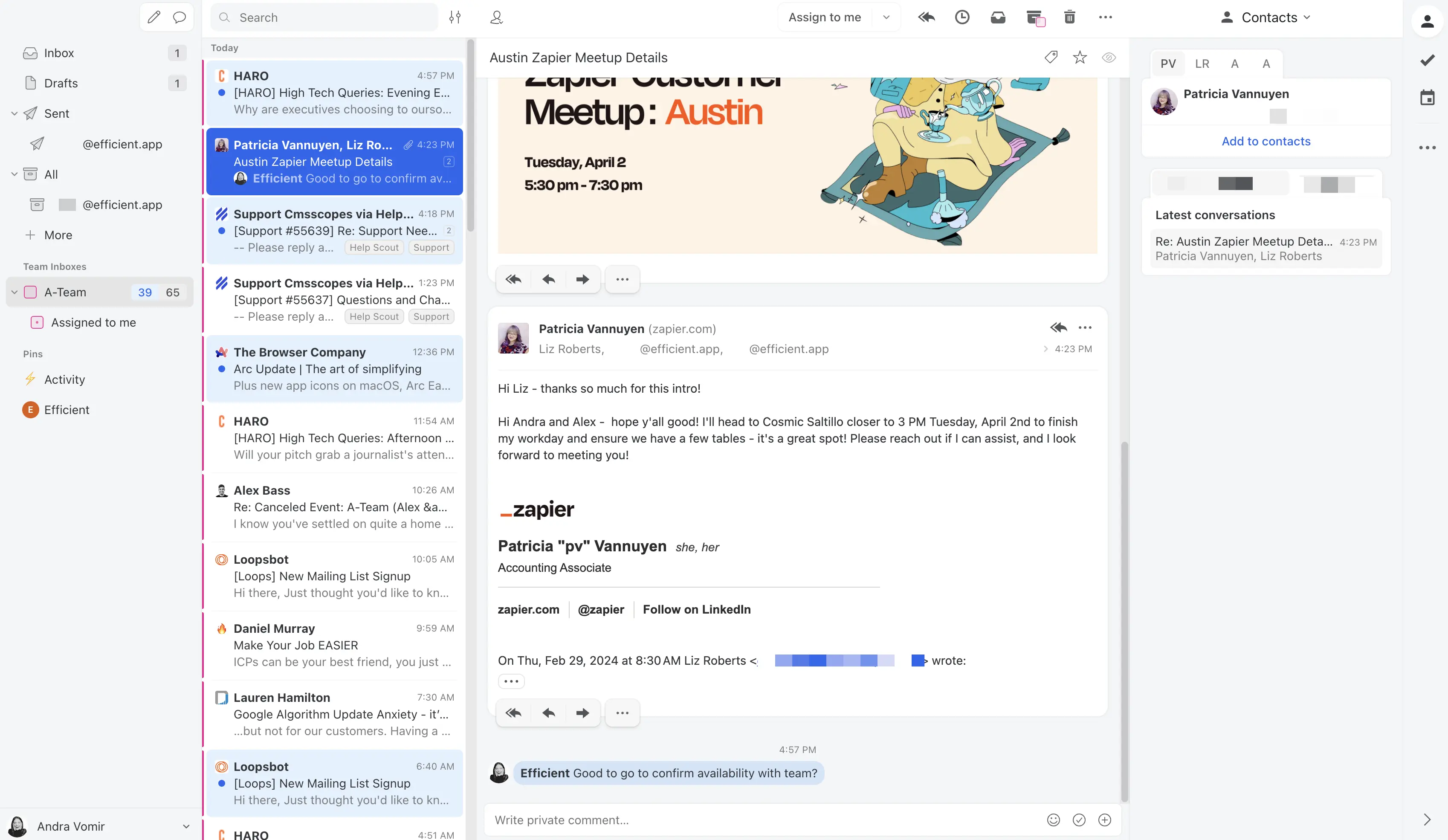
Task: Open the Follow on LinkedIn link
Action: [x=696, y=609]
